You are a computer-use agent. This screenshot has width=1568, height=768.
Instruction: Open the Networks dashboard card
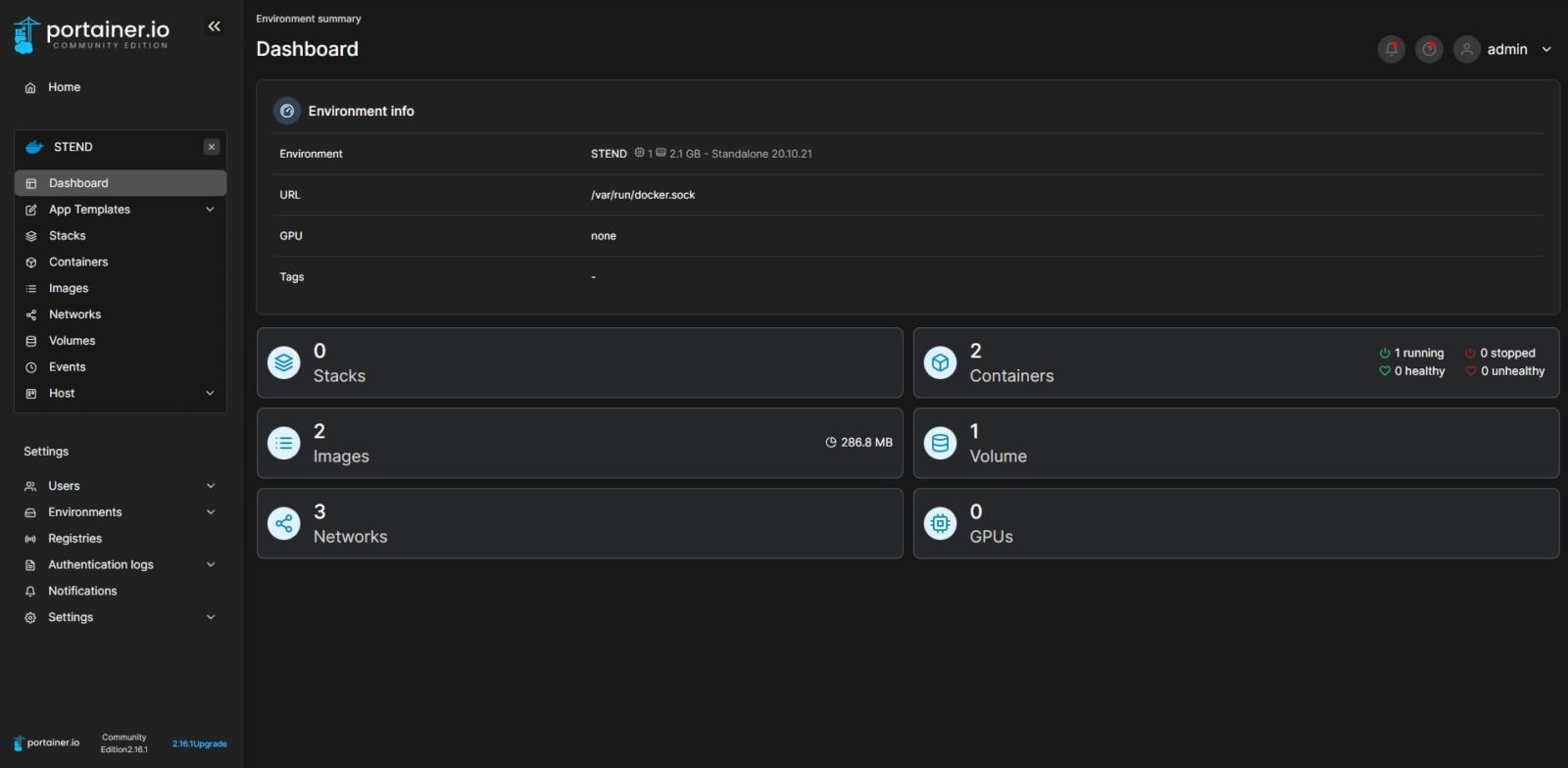pos(580,523)
